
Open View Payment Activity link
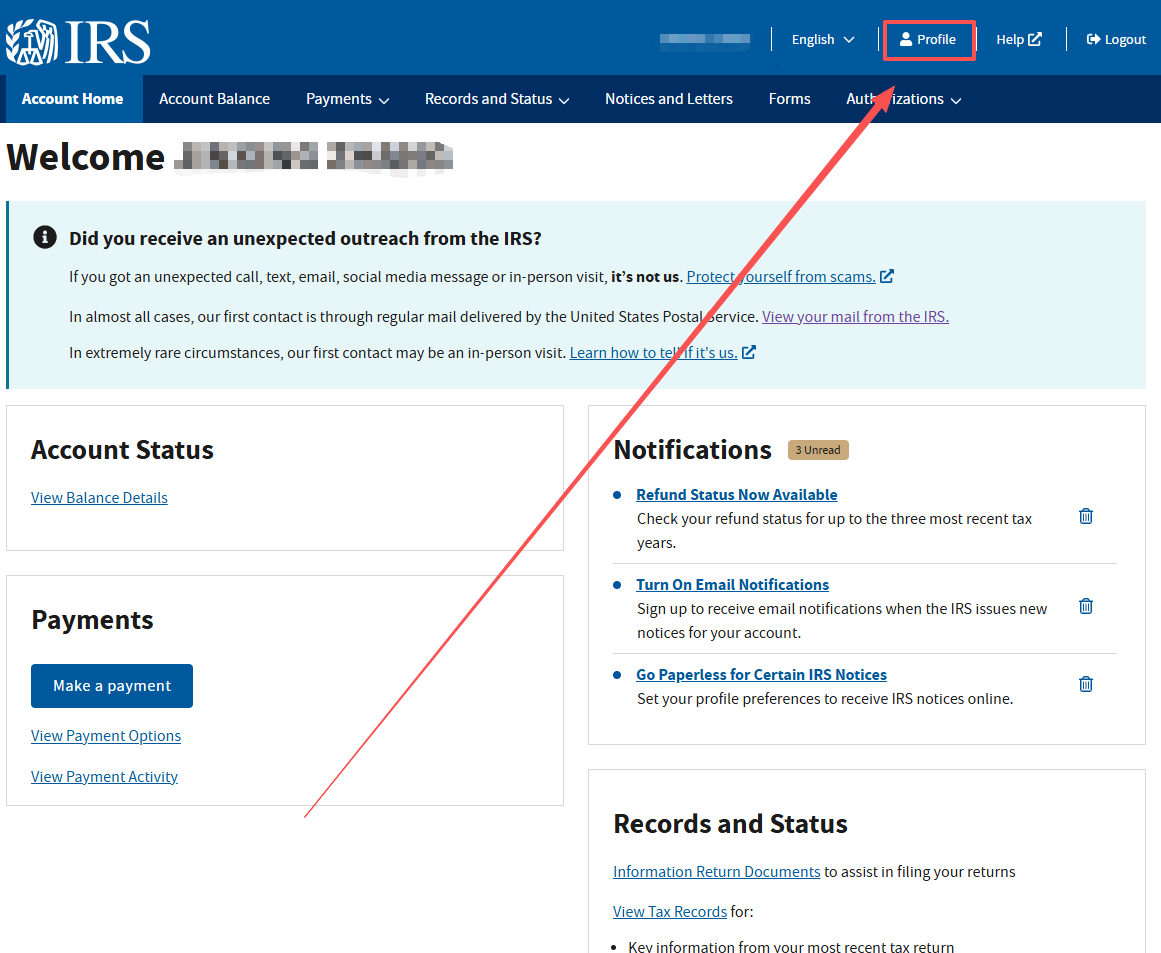(104, 777)
